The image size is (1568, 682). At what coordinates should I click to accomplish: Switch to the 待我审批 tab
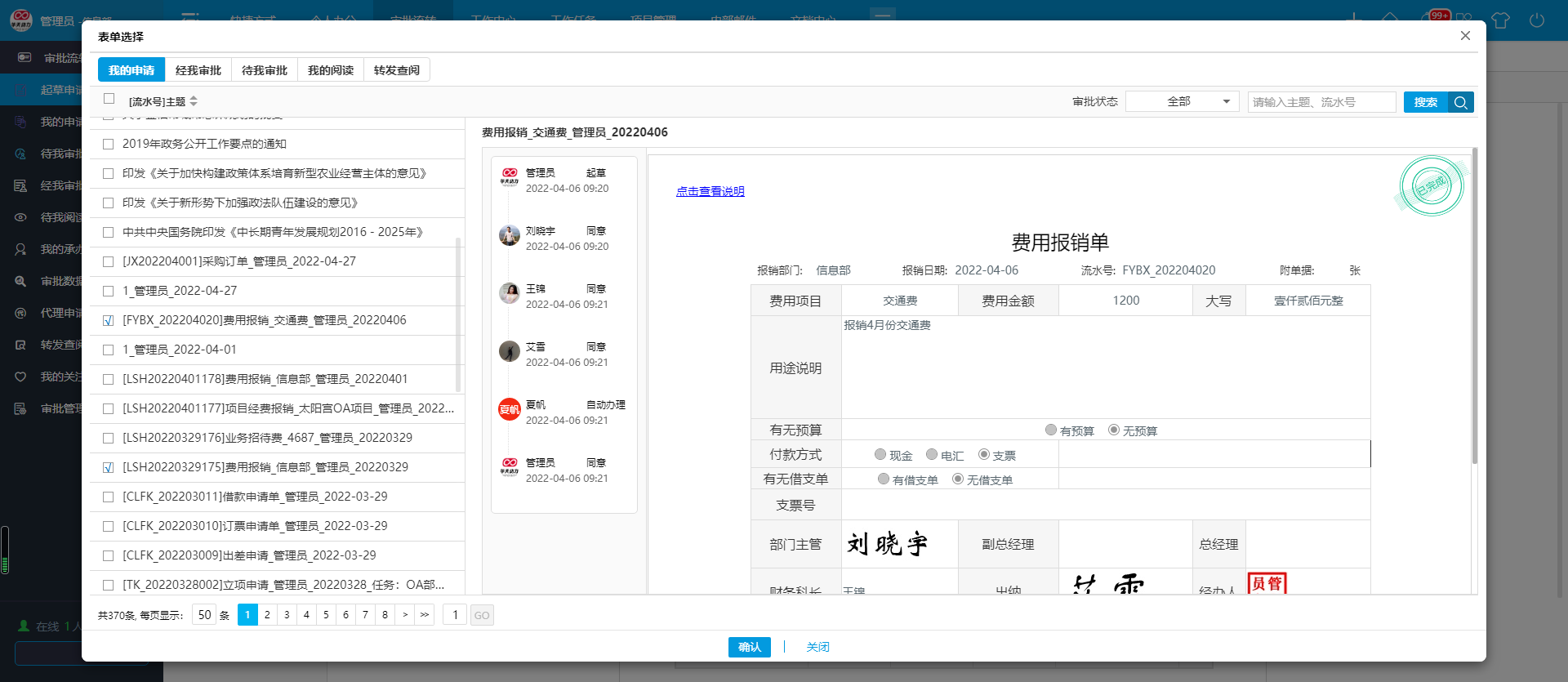click(x=264, y=70)
